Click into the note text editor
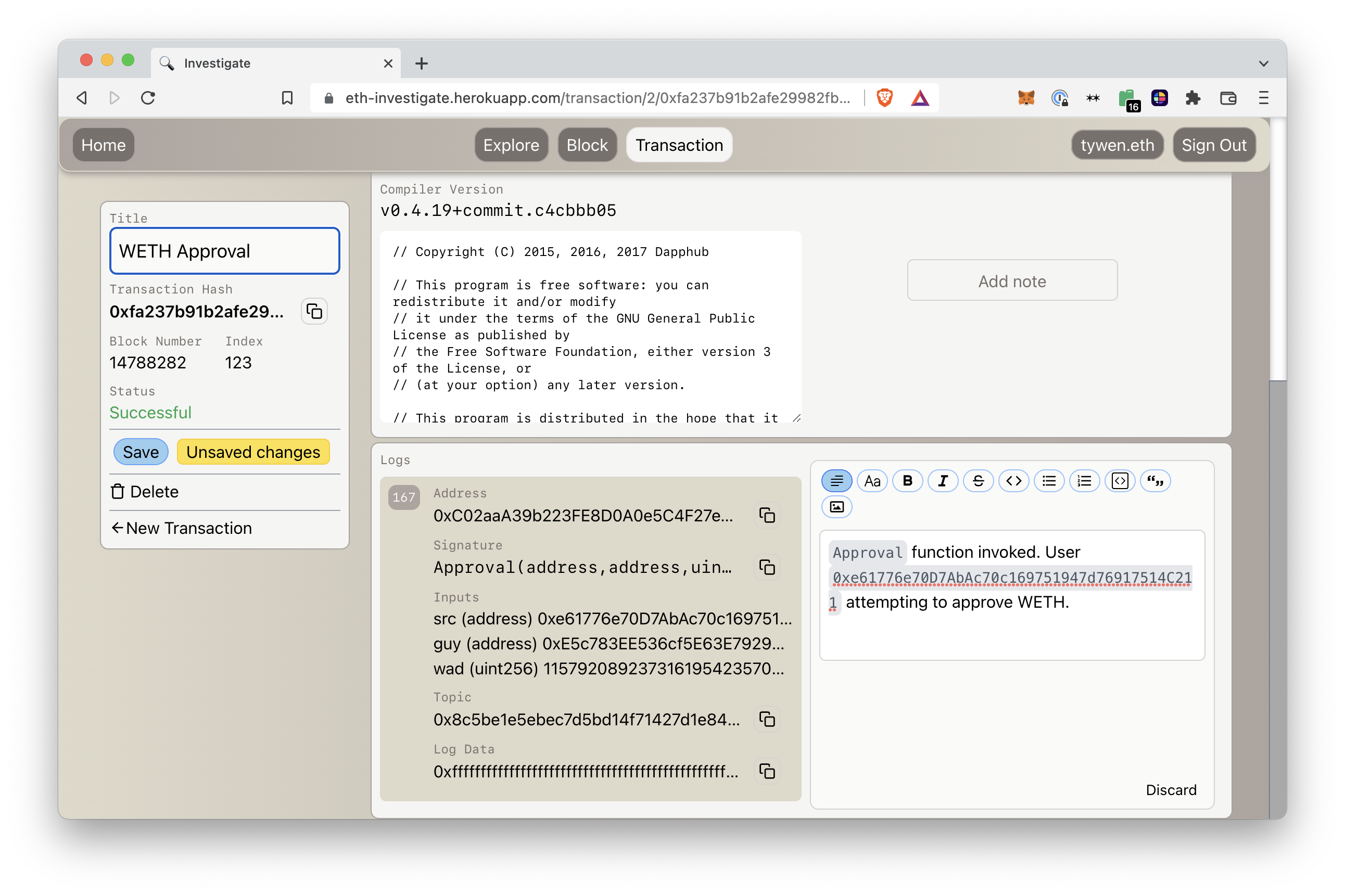This screenshot has height=896, width=1345. point(1012,595)
